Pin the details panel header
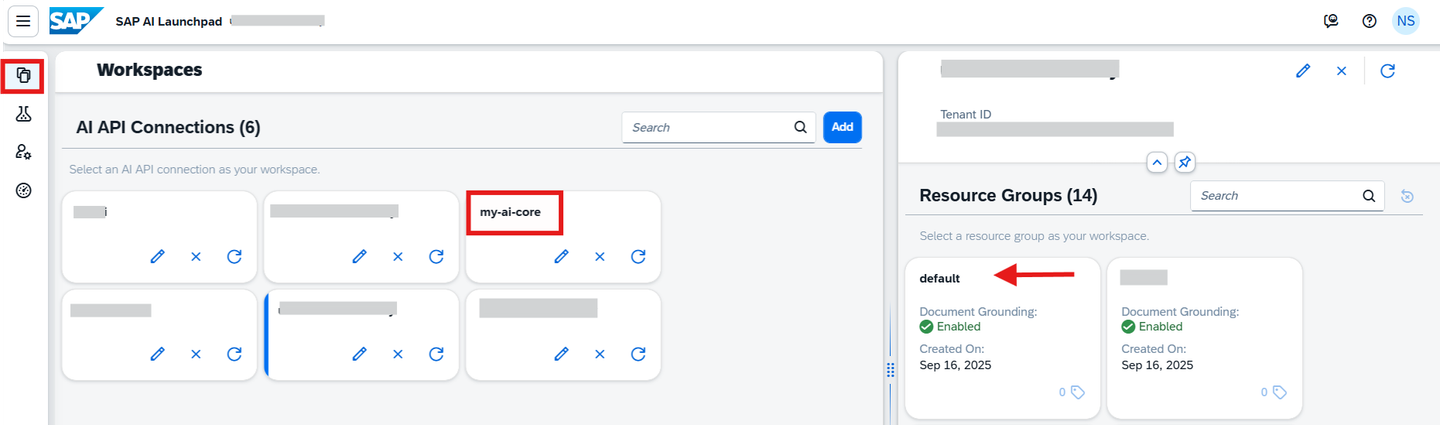 [x=1184, y=161]
